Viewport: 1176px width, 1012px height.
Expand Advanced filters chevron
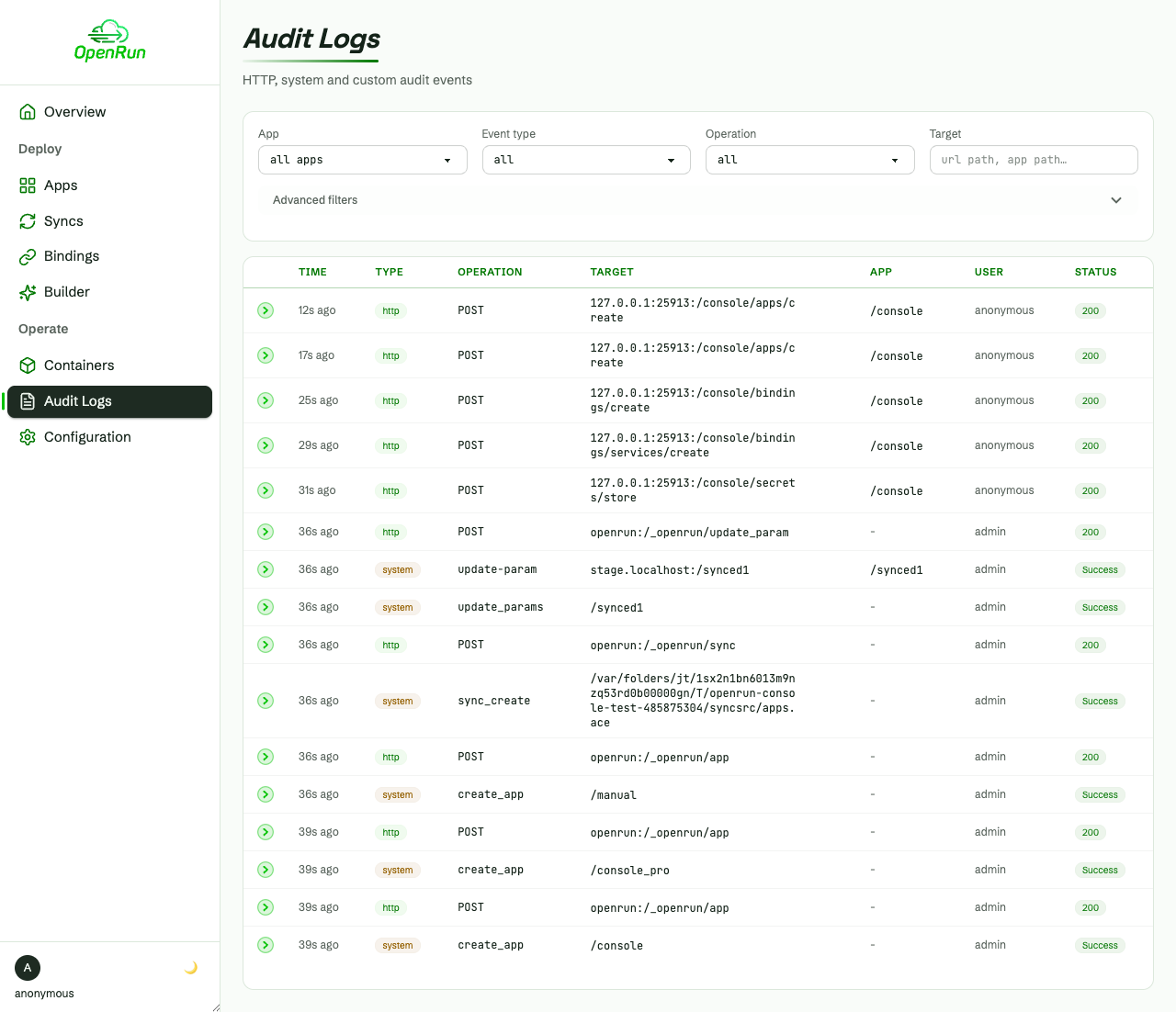(x=1116, y=200)
